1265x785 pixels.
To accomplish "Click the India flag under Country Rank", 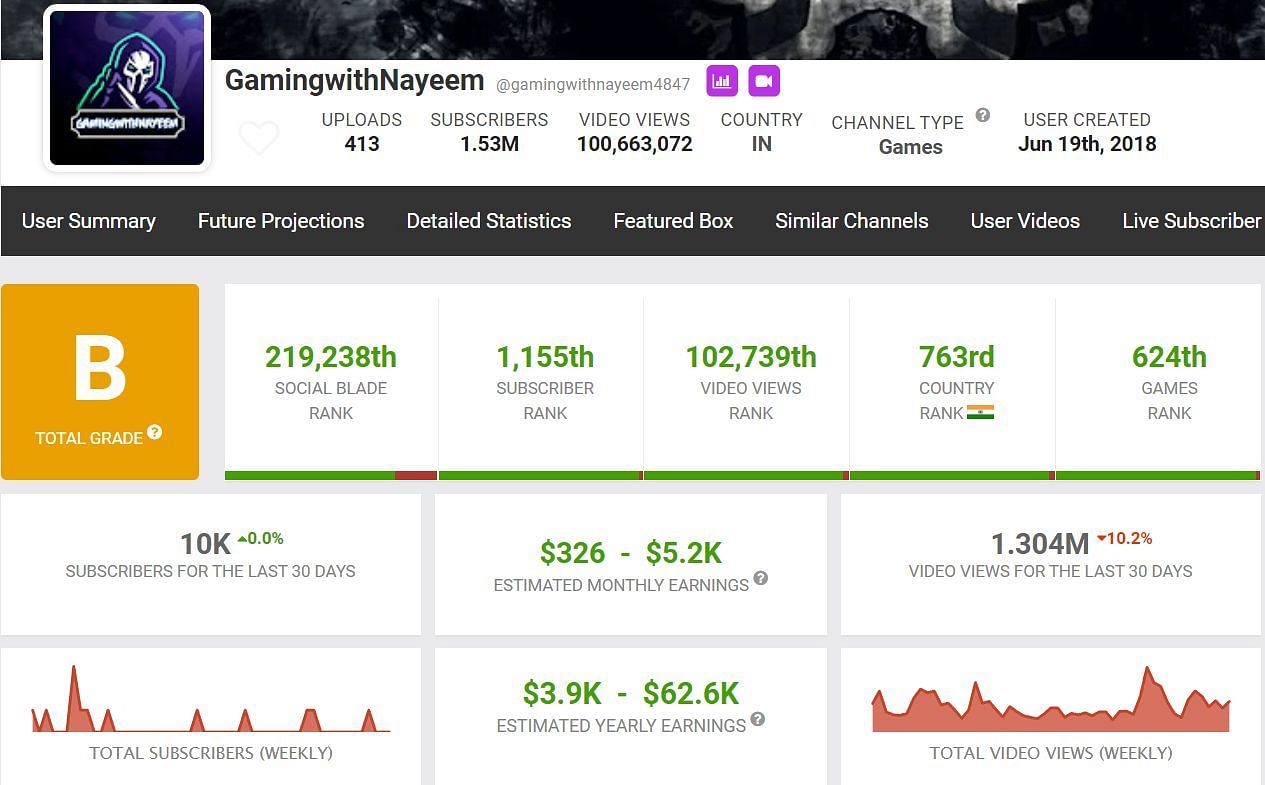I will pos(980,413).
